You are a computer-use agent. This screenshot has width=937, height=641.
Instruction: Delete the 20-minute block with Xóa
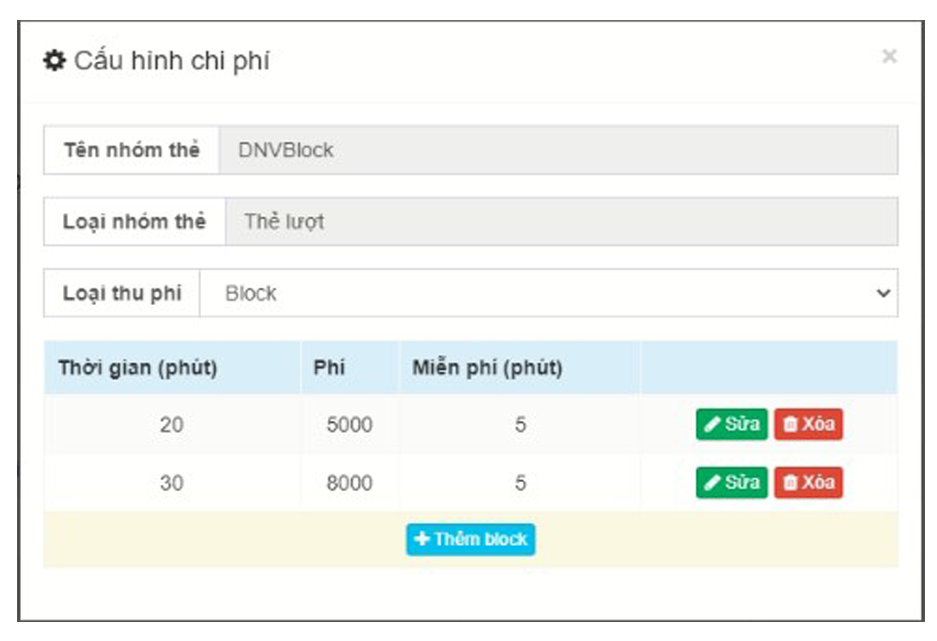[x=808, y=424]
